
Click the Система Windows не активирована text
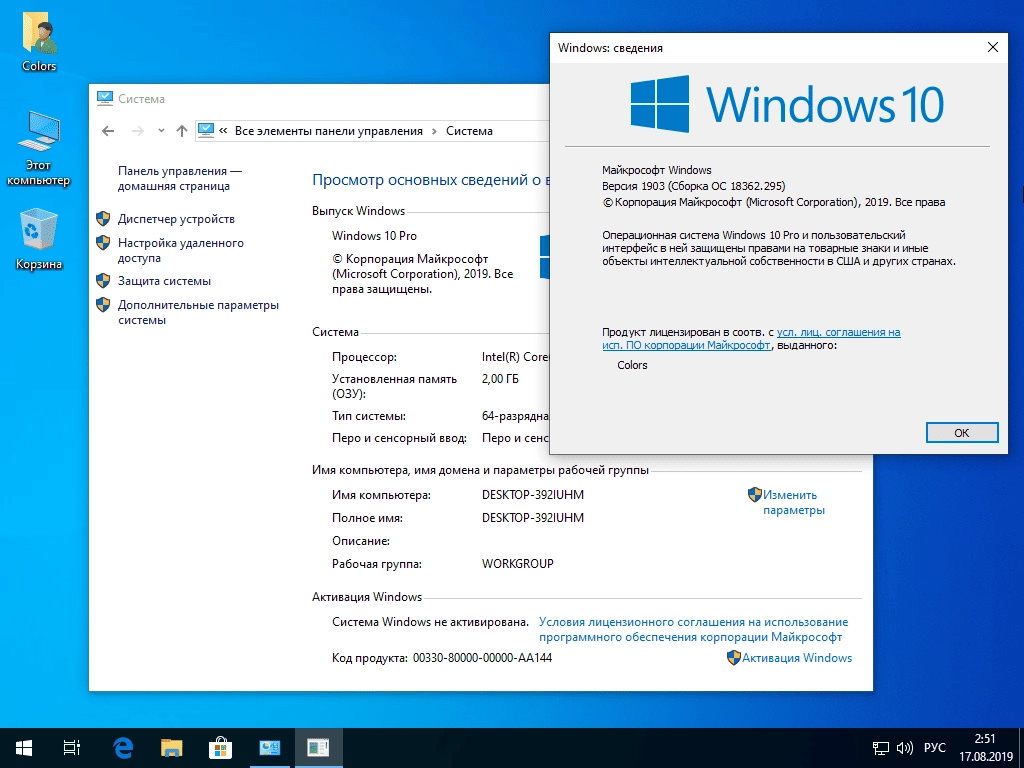coord(430,622)
